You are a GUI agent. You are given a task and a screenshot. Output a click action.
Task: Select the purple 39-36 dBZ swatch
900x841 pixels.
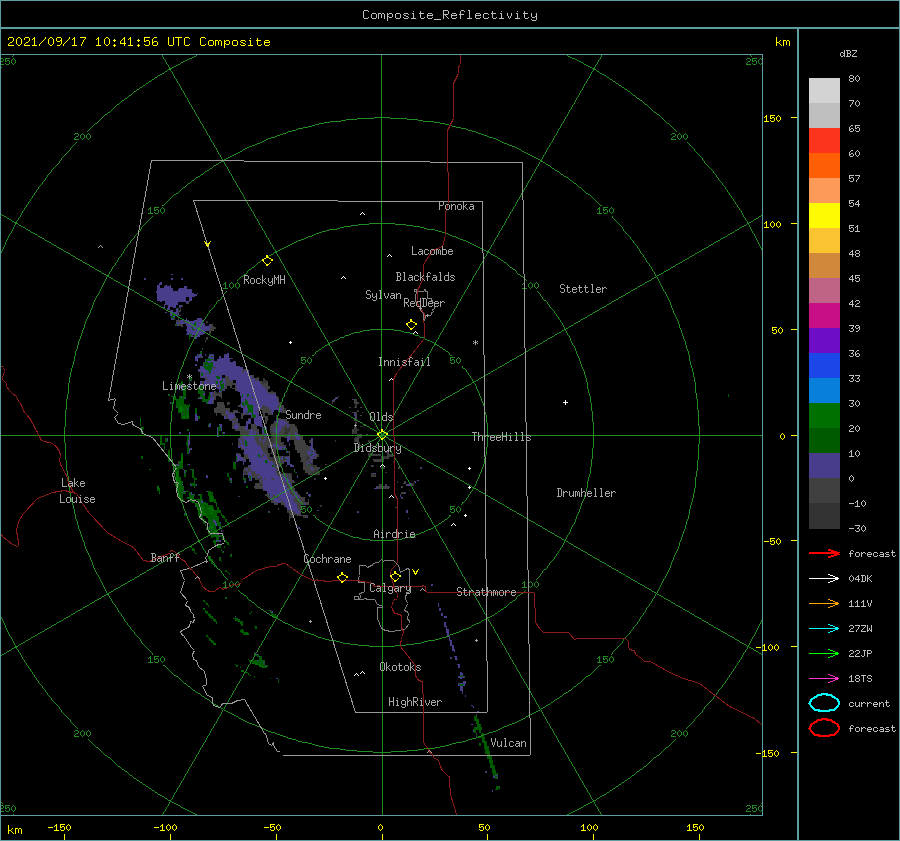[824, 341]
